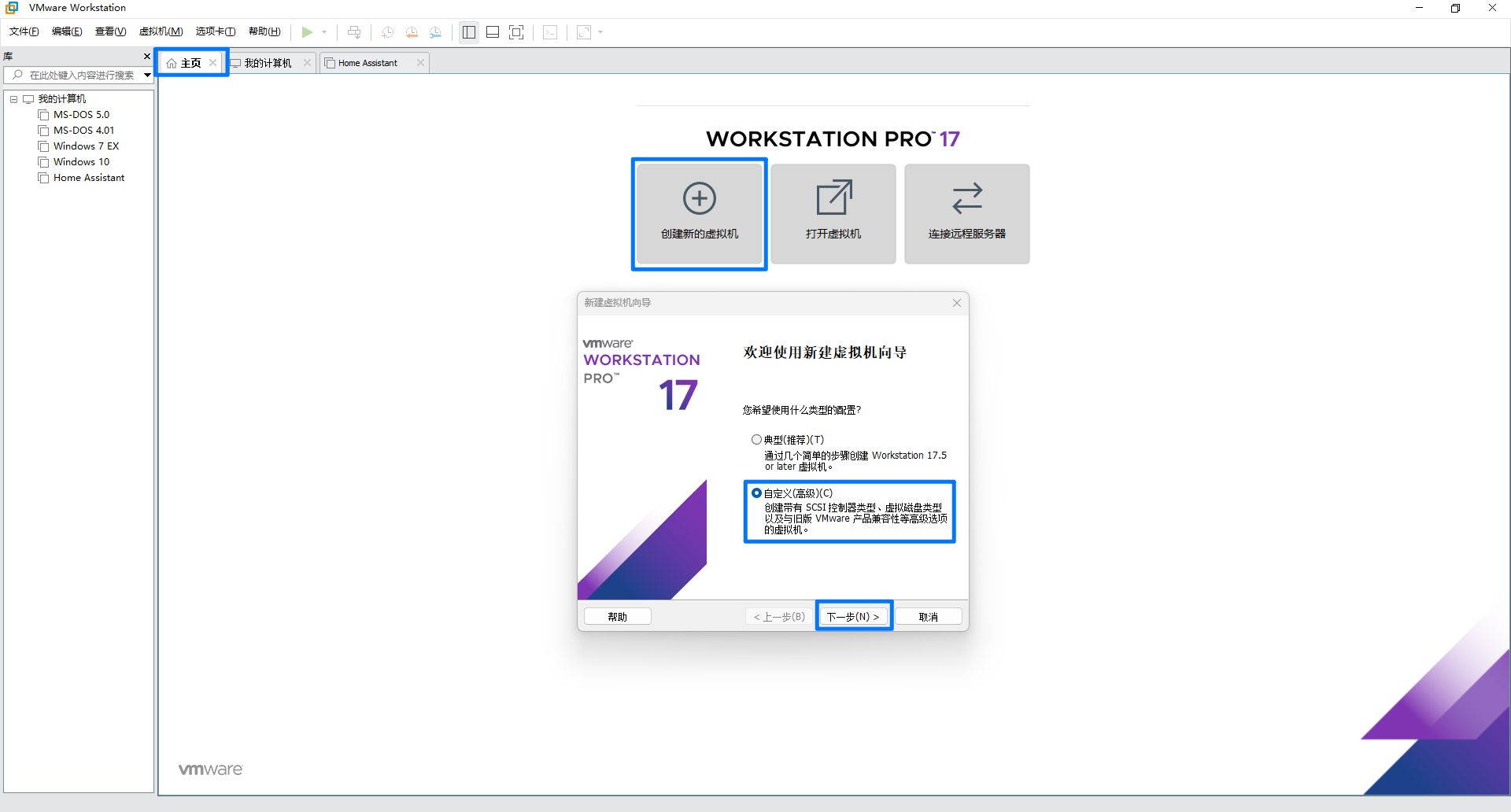Click inside the library search field
The width and height of the screenshot is (1511, 812).
click(x=79, y=75)
